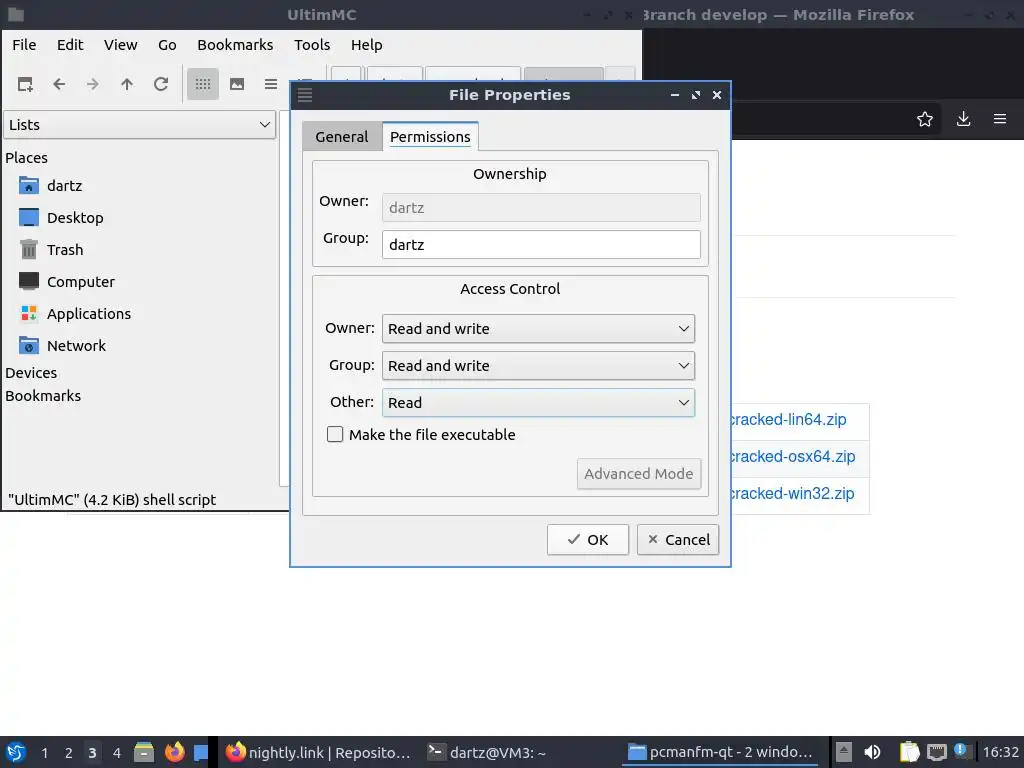1024x768 pixels.
Task: Launch file manager from taskbar quick launch
Action: point(144,752)
